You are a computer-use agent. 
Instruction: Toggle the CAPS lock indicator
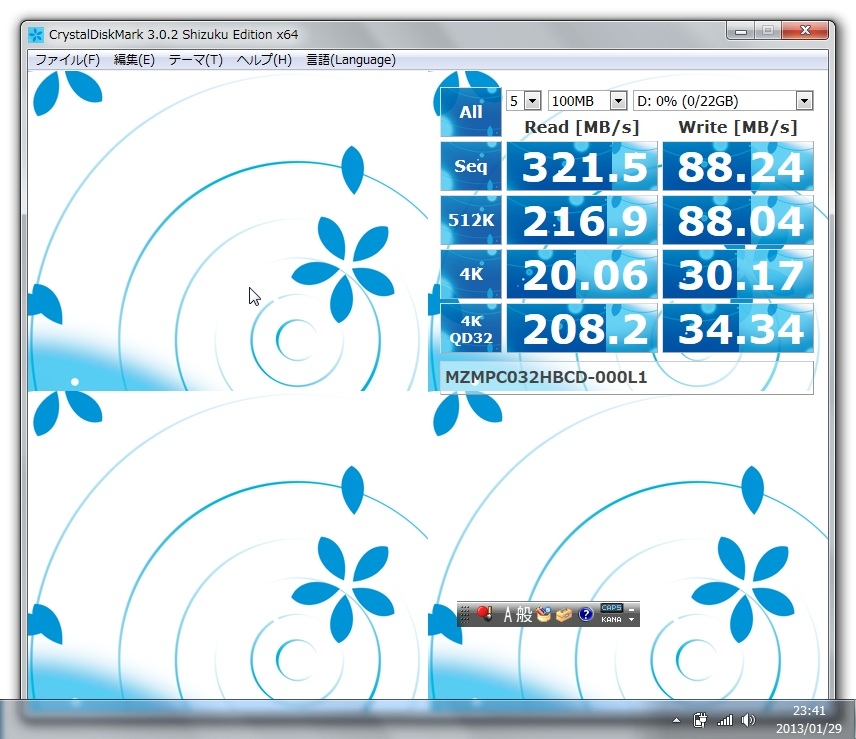[611, 608]
